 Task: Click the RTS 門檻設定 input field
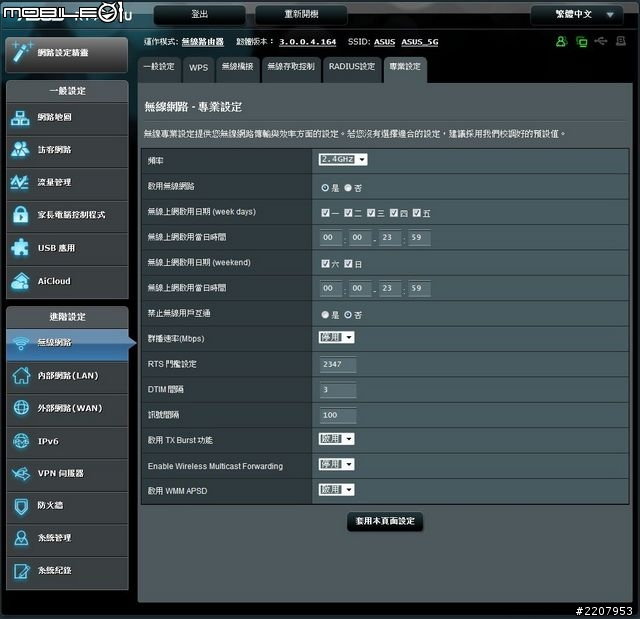(x=338, y=364)
